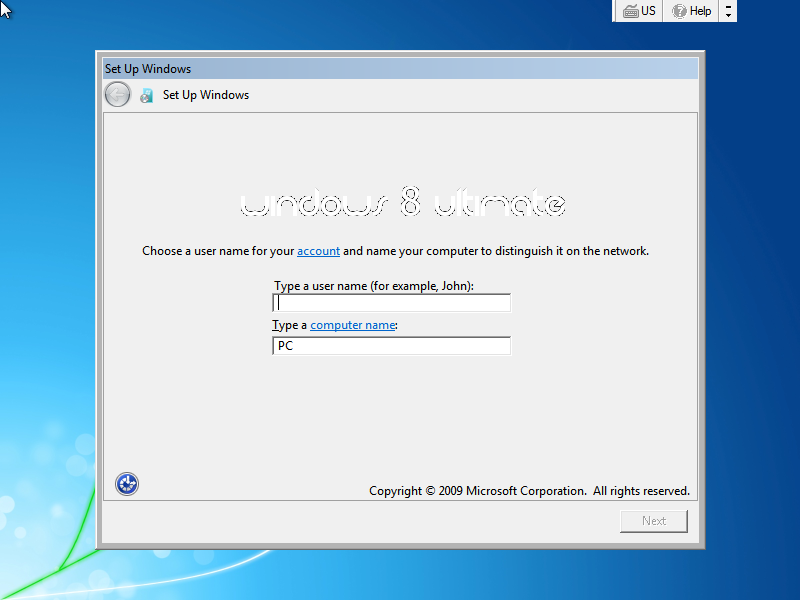Click the 'Choose a user name' instruction text
Screen dimensions: 800x600
click(395, 251)
